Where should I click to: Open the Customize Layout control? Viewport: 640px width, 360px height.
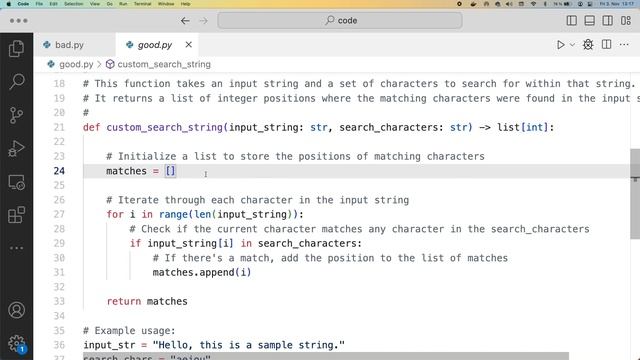[x=626, y=20]
